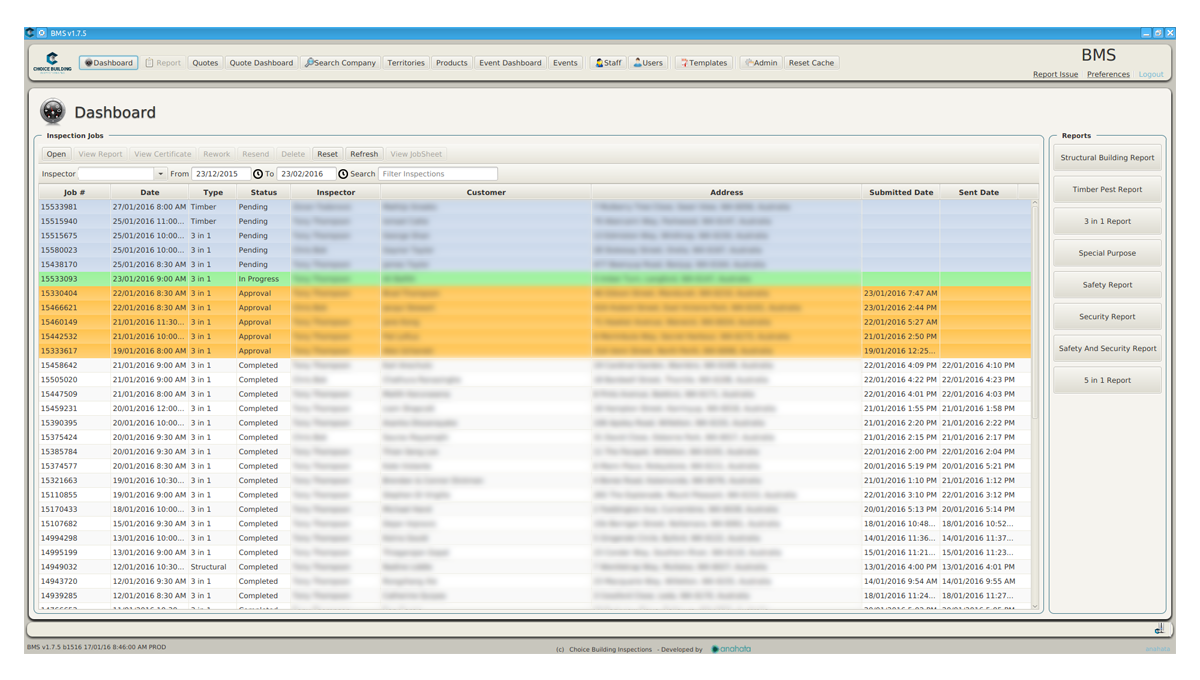Open the Templates section

point(704,63)
